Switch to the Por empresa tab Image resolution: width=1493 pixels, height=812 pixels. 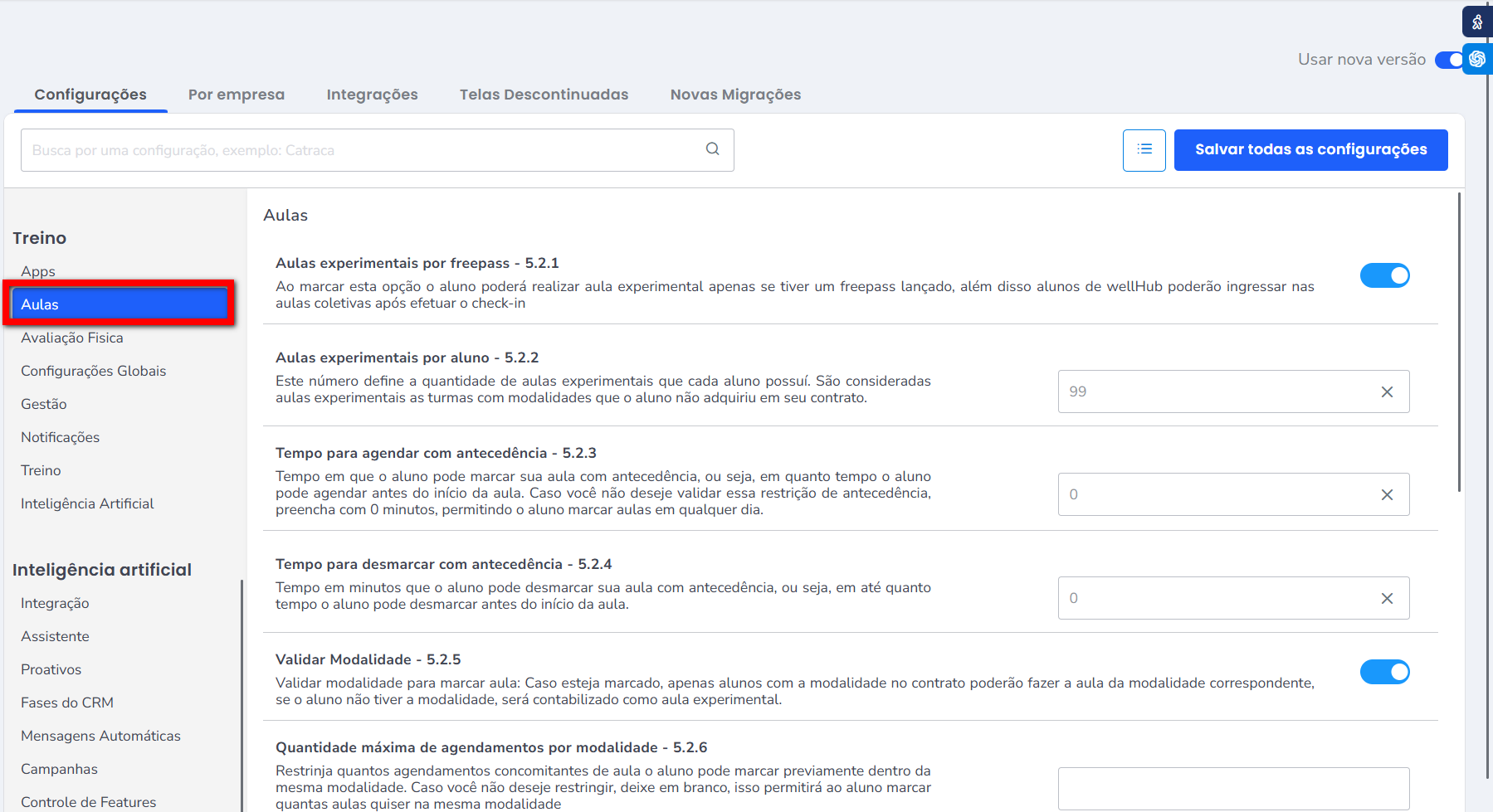[237, 95]
